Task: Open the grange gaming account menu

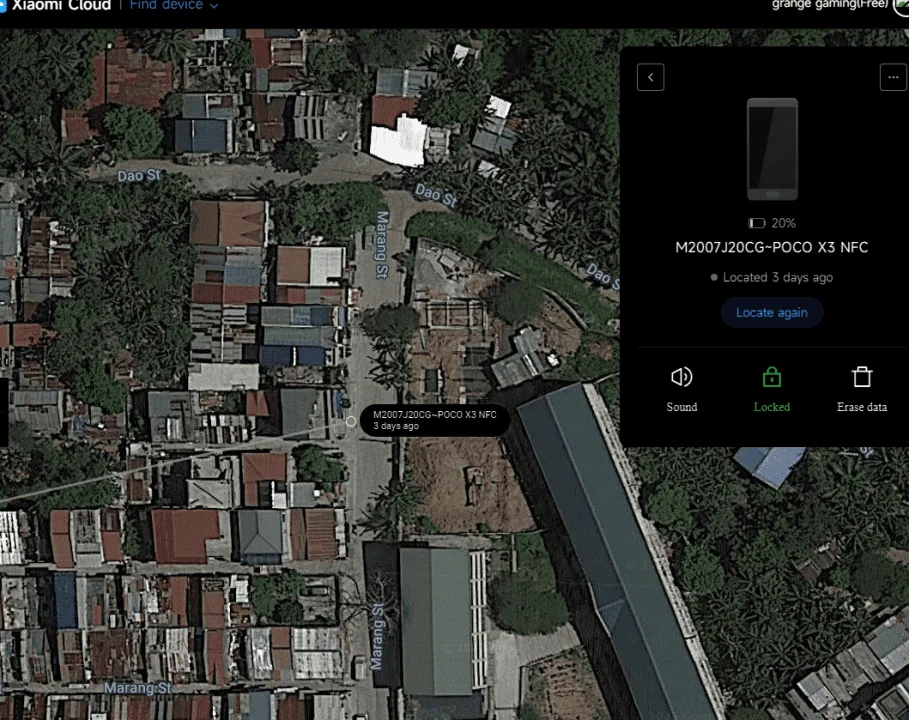Action: [830, 5]
